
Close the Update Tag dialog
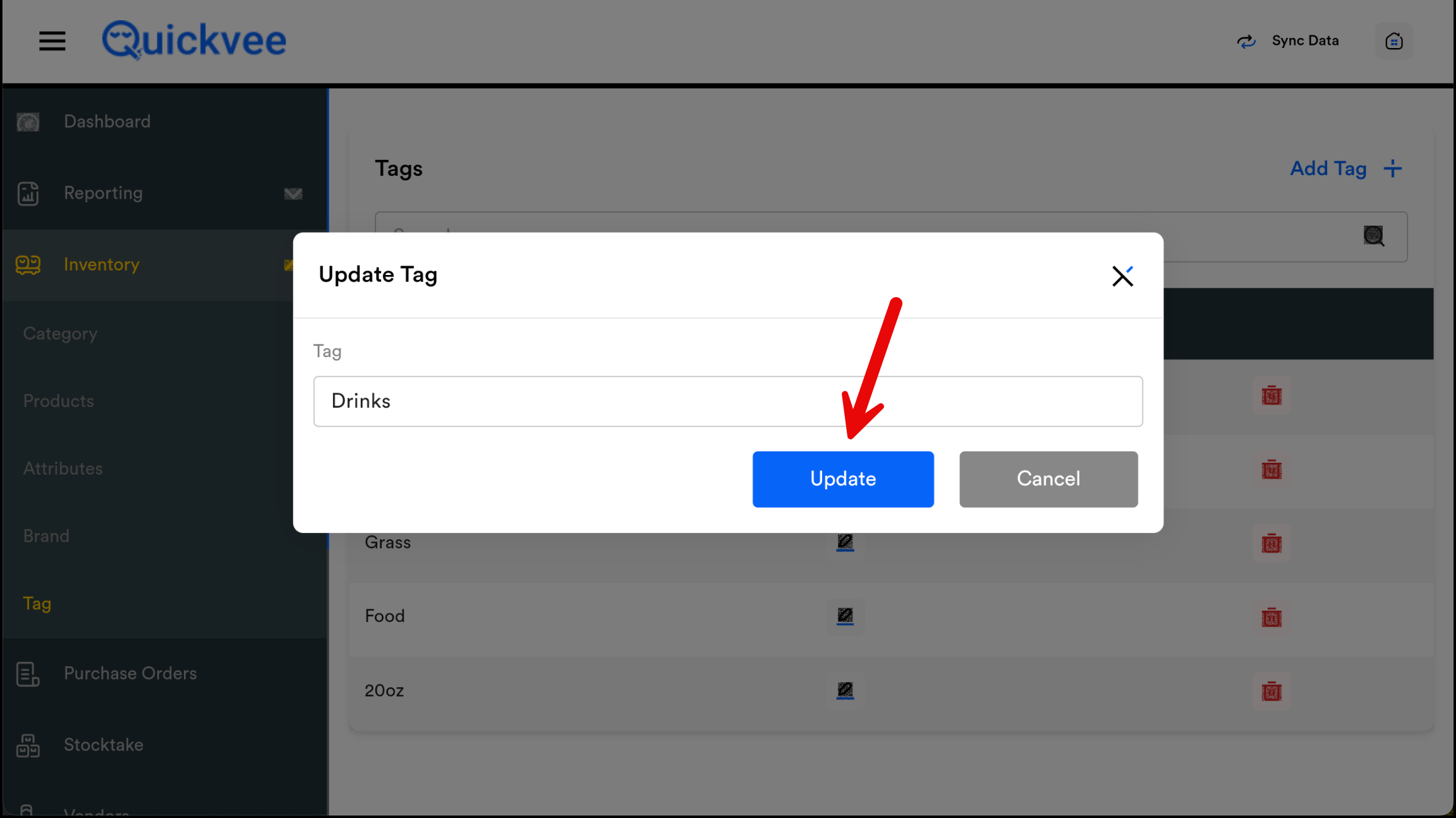click(1122, 276)
